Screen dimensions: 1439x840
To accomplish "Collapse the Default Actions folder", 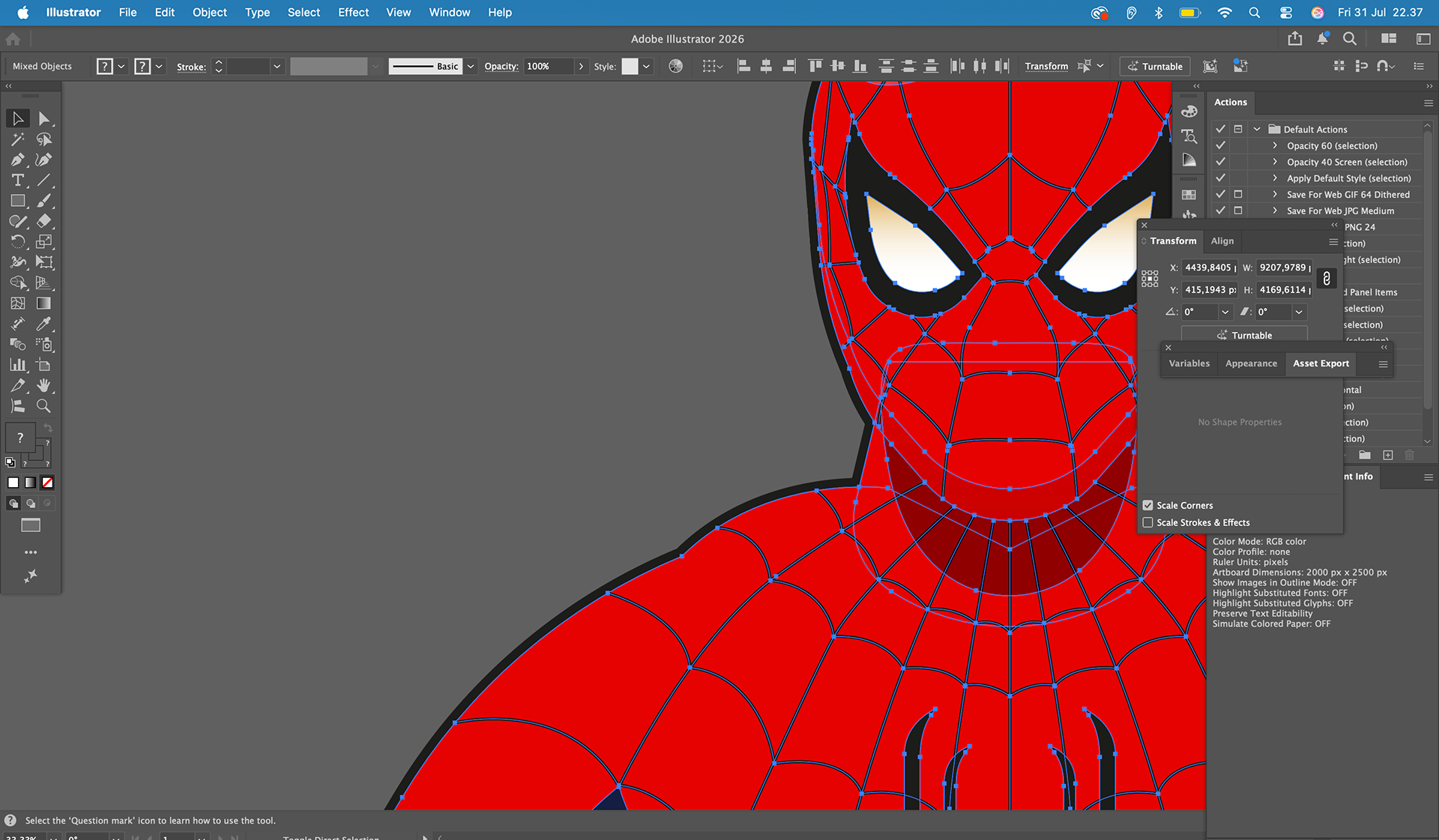I will (x=1257, y=129).
